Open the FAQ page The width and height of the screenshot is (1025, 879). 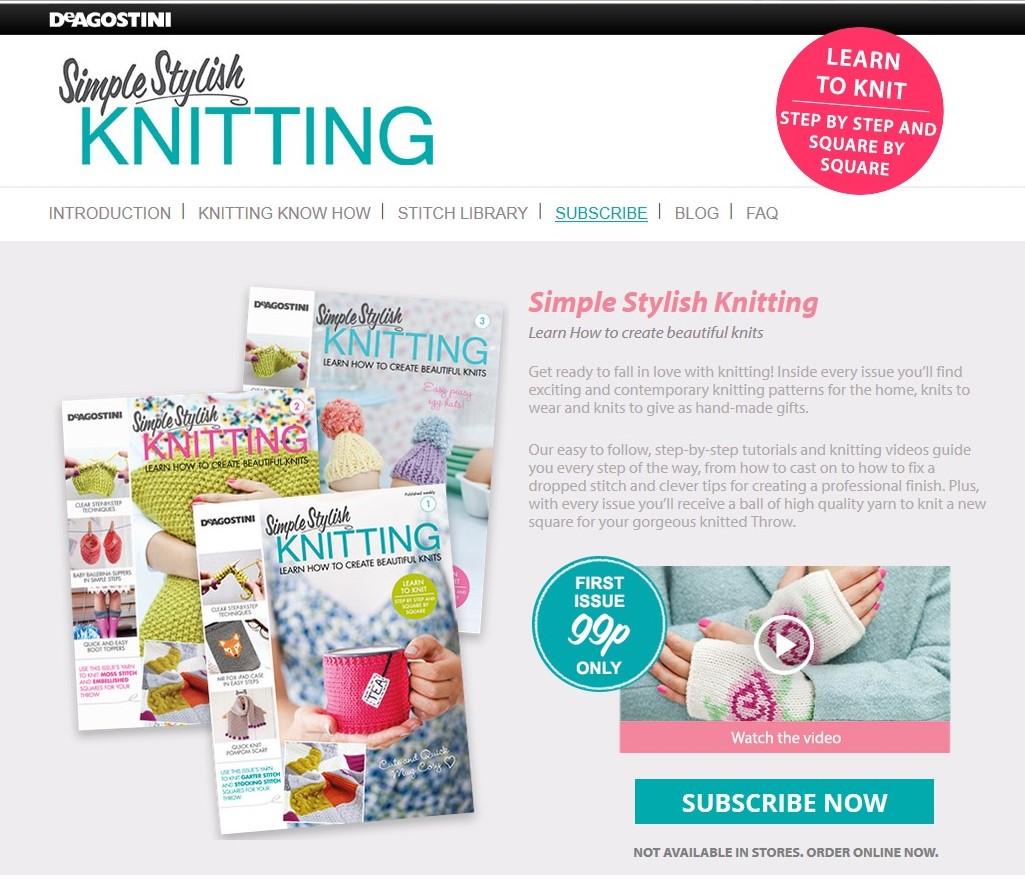tap(762, 213)
